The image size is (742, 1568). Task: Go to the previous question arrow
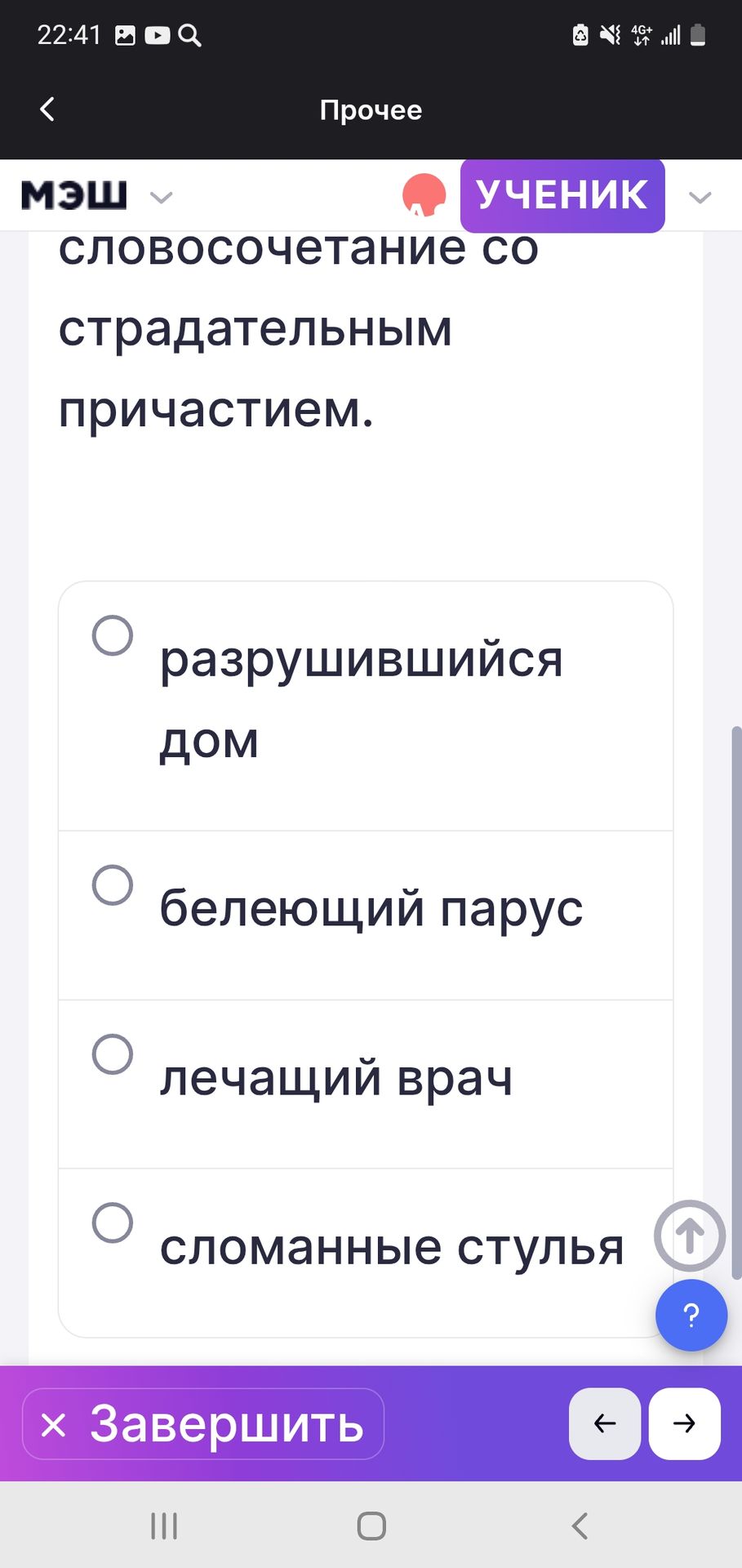point(604,1423)
